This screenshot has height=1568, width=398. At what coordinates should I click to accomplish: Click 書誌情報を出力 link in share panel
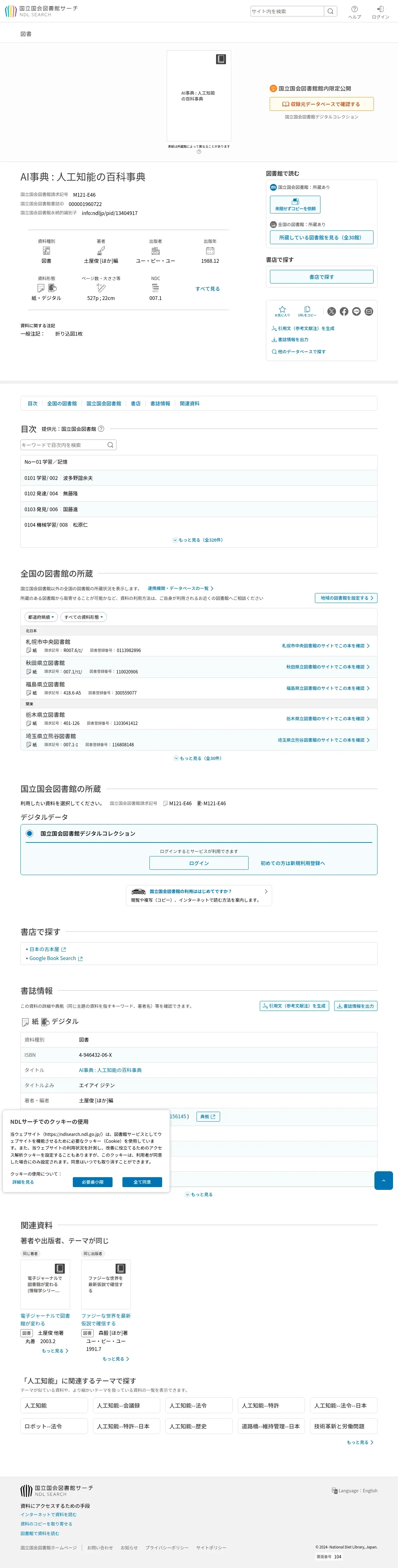(x=290, y=340)
